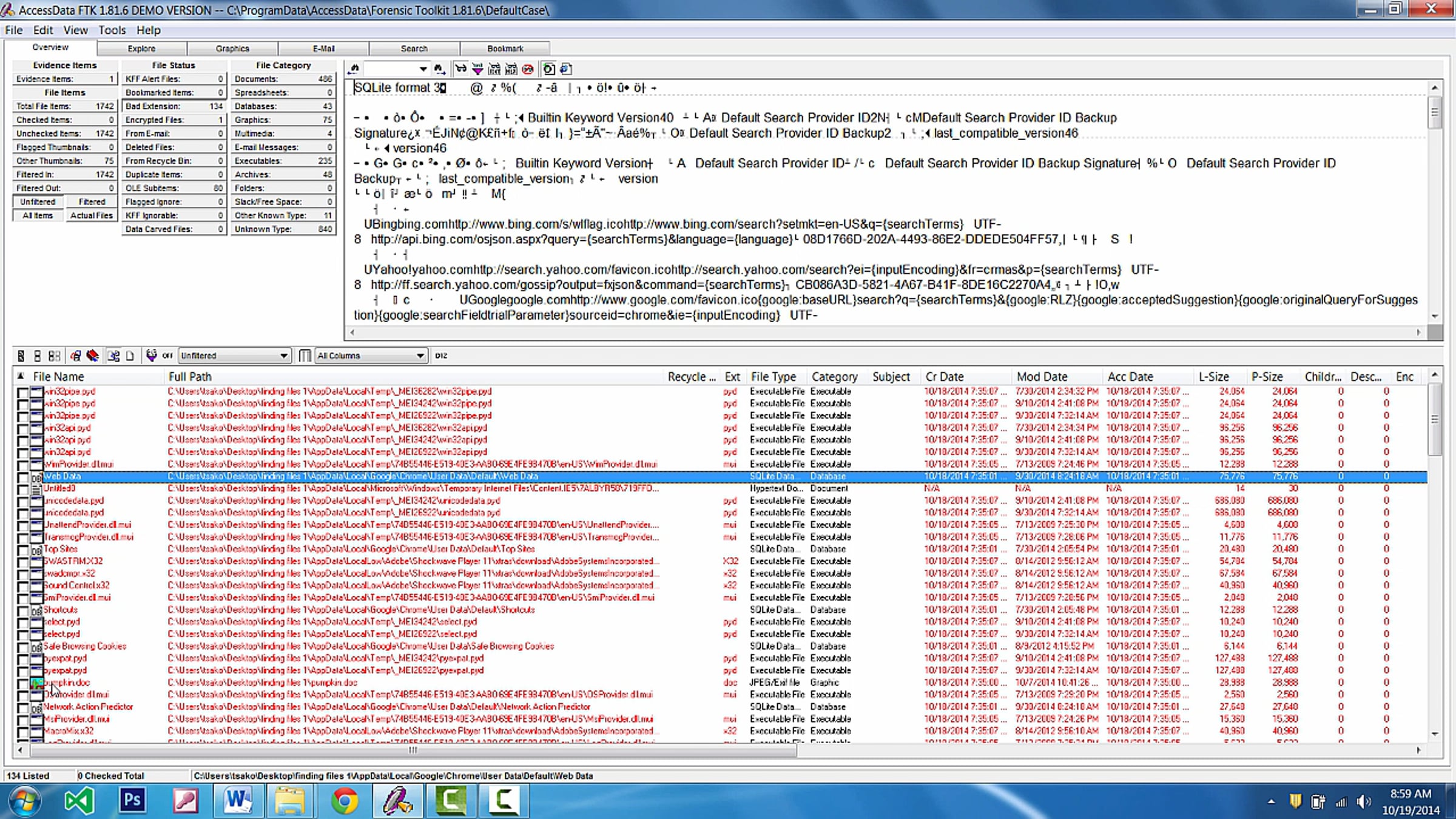The height and width of the screenshot is (819, 1456).
Task: Click the find next binoculars icon
Action: coord(440,69)
